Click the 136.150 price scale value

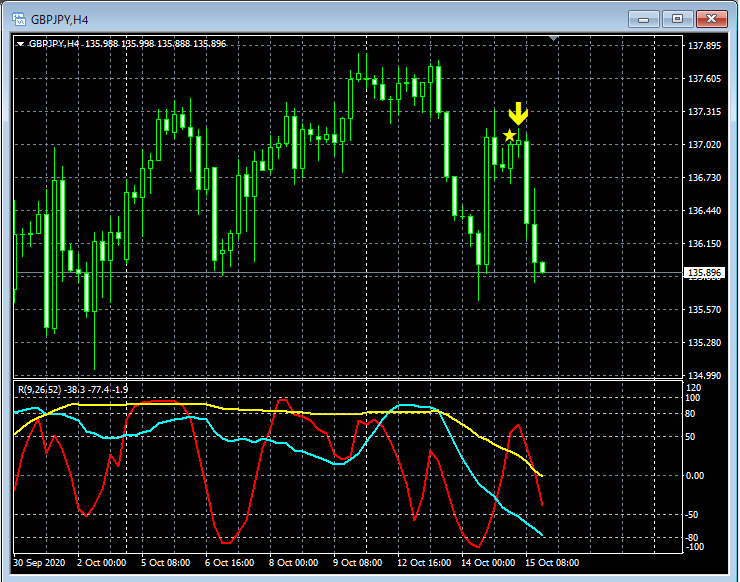(x=704, y=244)
